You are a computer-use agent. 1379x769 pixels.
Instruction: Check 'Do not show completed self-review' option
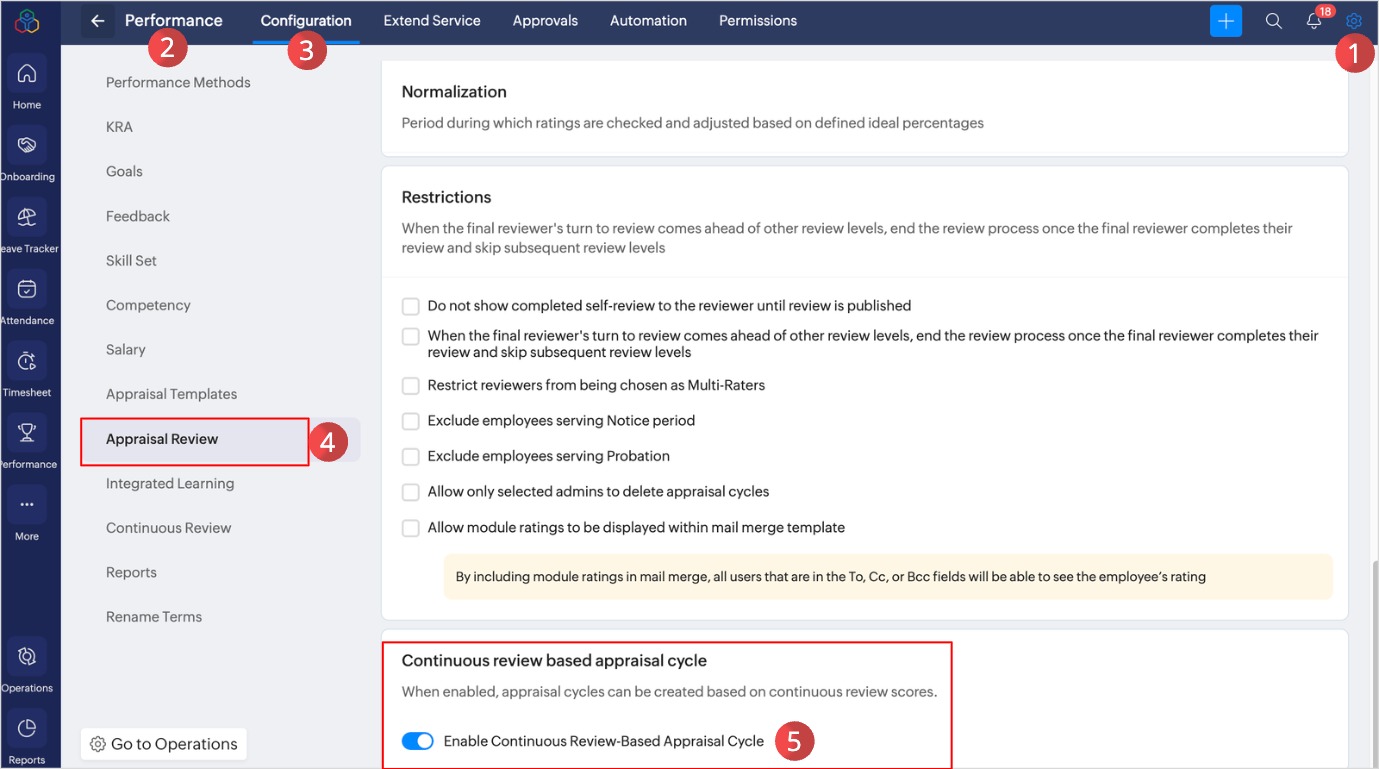click(410, 306)
